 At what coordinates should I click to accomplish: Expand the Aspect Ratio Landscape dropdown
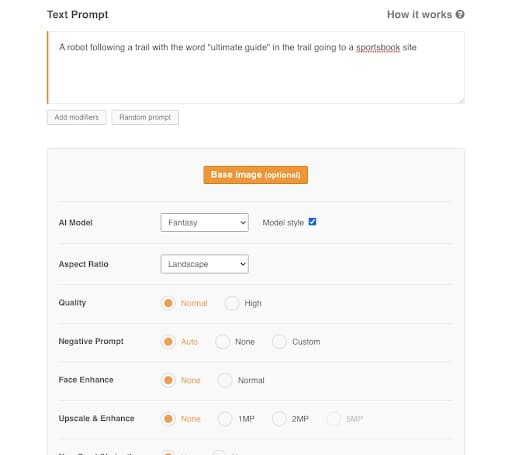point(204,264)
